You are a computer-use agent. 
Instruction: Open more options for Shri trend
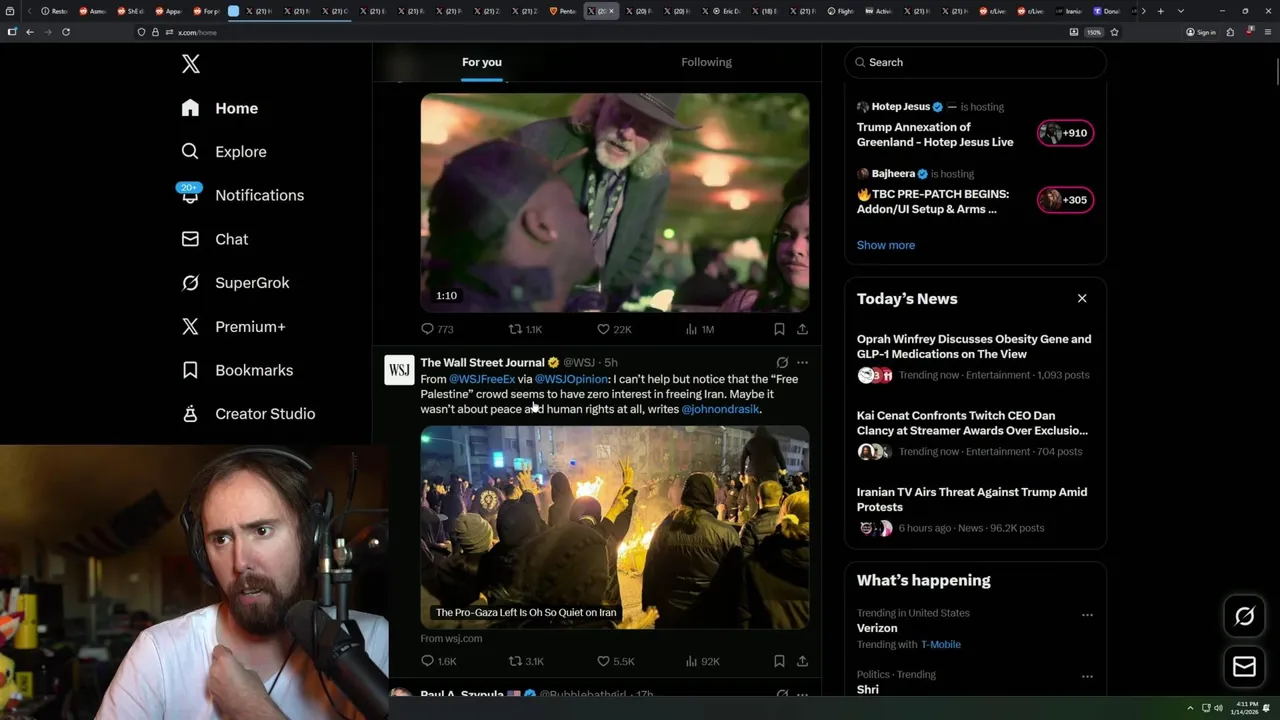(1087, 676)
